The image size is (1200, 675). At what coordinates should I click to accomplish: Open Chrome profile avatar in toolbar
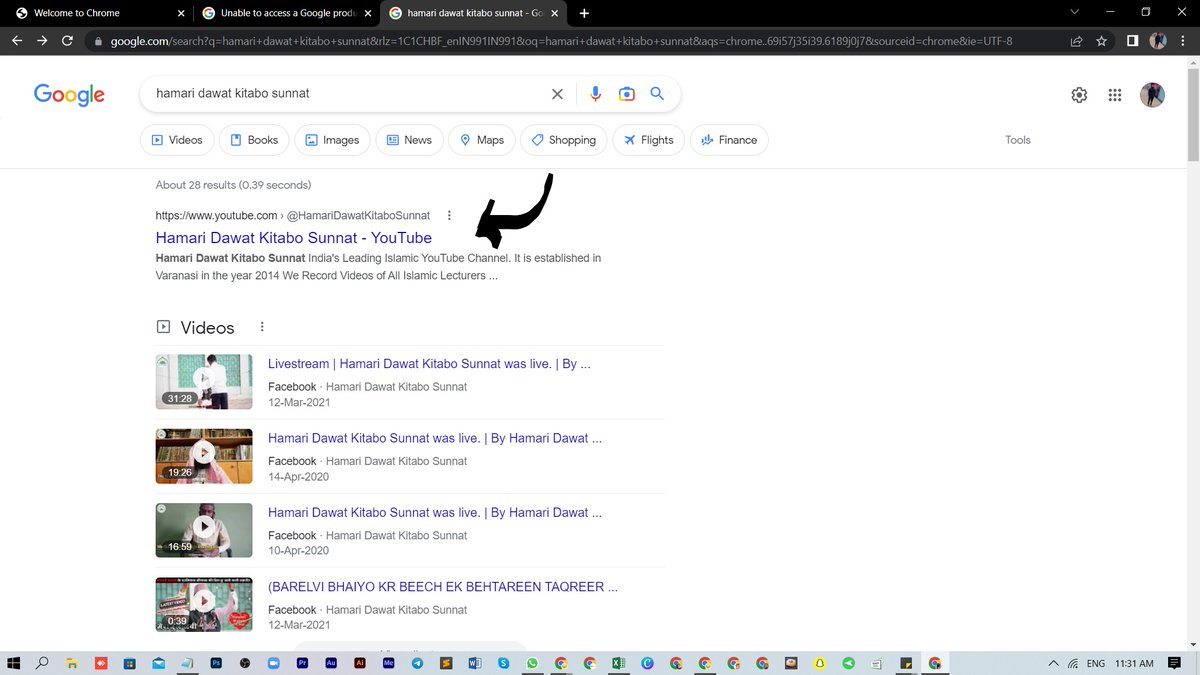coord(1158,41)
